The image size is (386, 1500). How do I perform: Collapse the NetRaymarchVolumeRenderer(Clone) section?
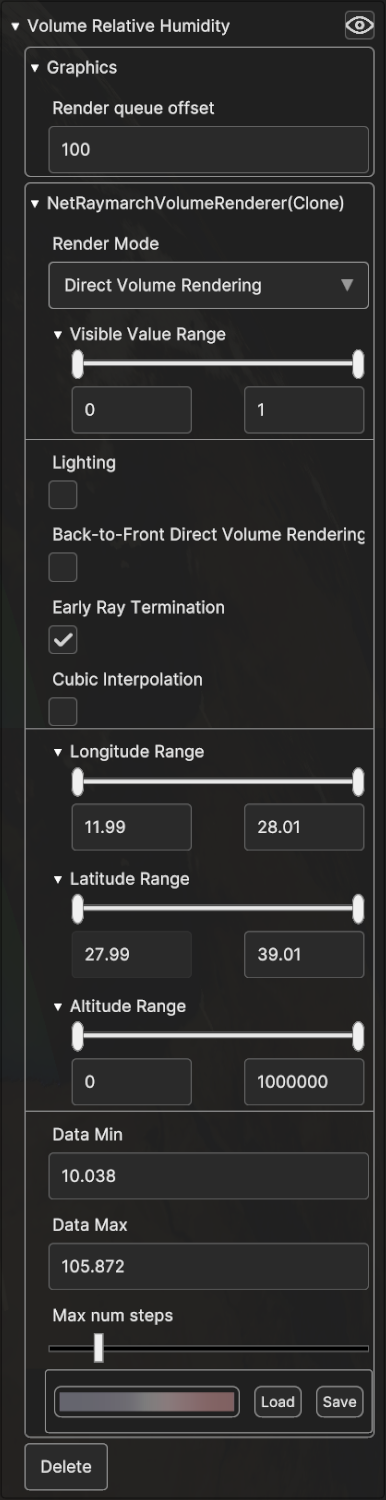[x=35, y=204]
